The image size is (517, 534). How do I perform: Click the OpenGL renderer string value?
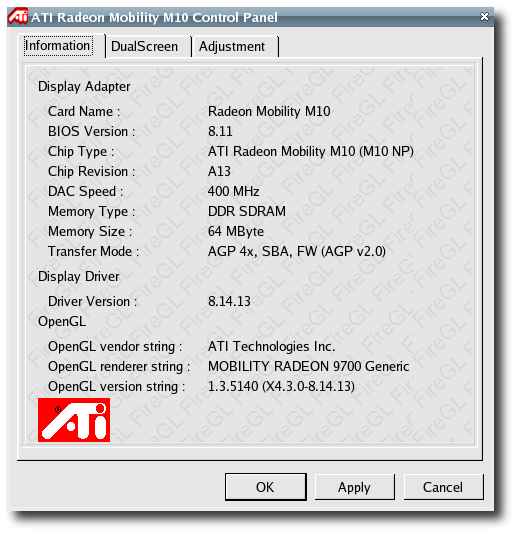pyautogui.click(x=308, y=366)
